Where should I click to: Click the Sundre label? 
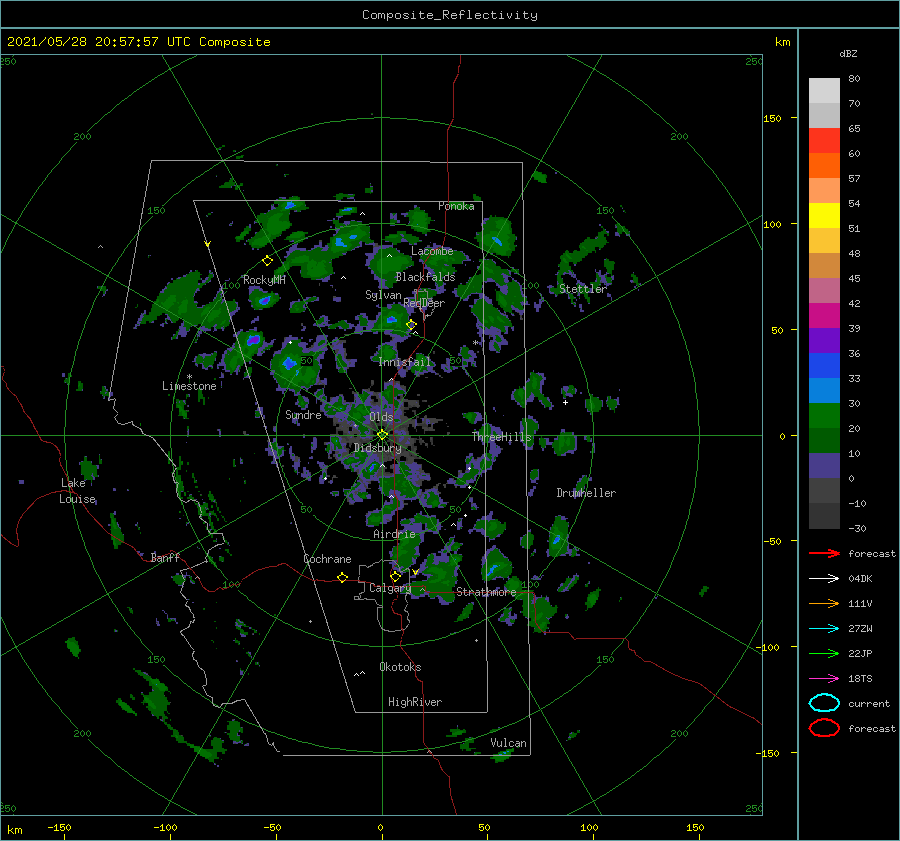[x=303, y=414]
